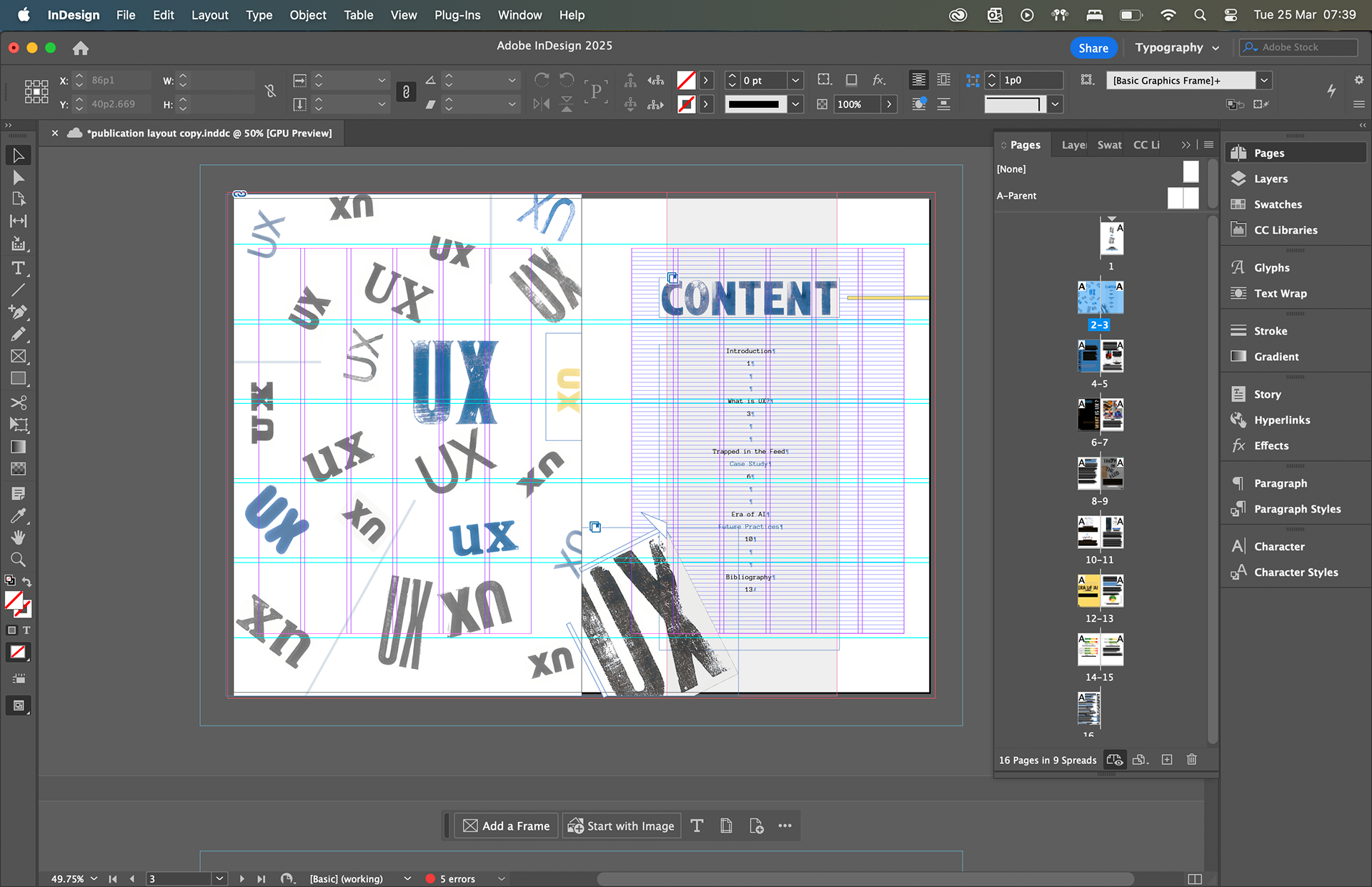Select the Free Transform tool

click(19, 425)
